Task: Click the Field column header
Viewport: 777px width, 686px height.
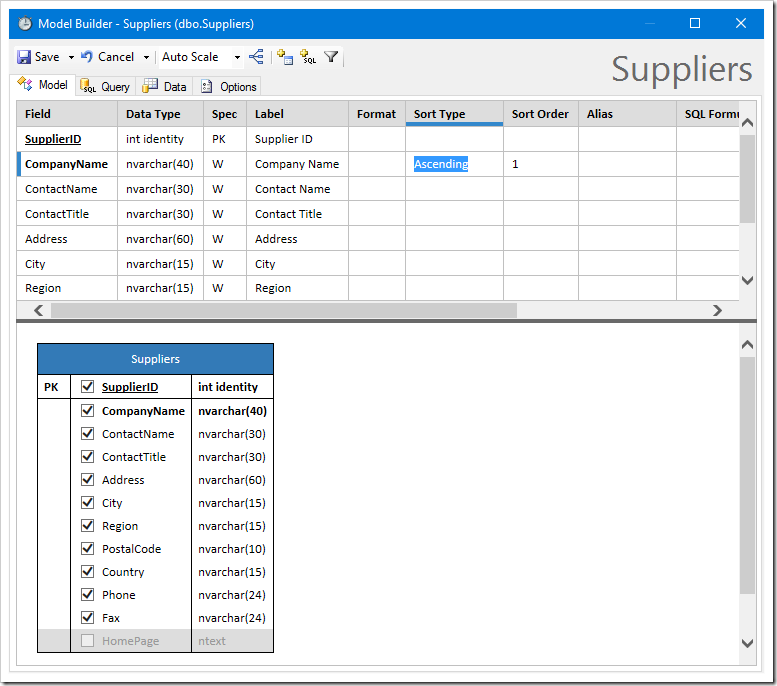Action: click(x=67, y=114)
